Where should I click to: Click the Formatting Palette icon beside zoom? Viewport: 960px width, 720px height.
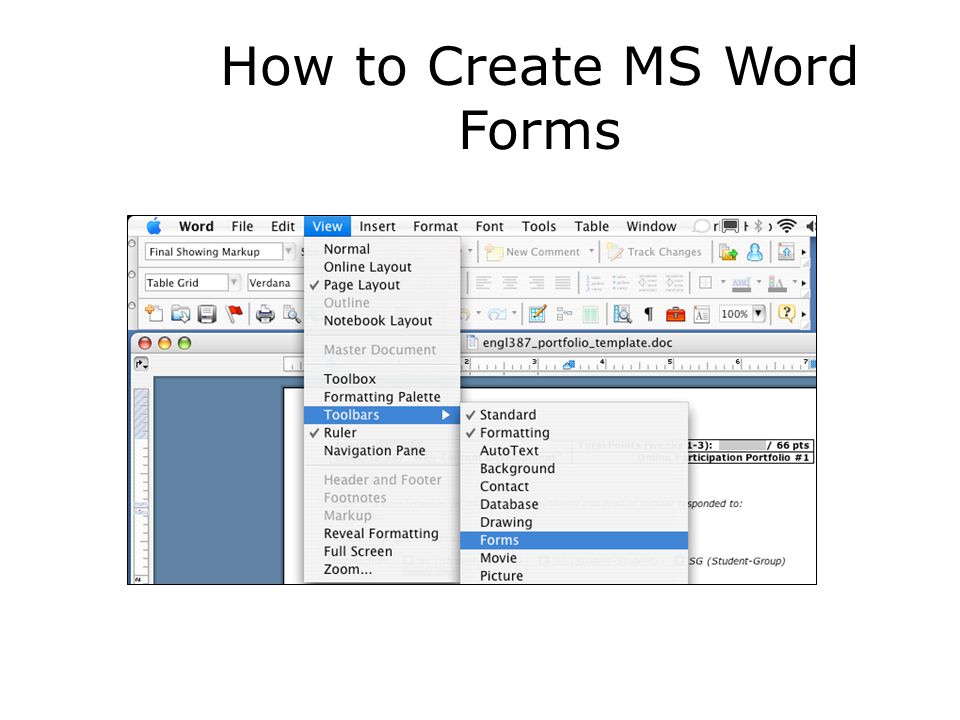point(701,315)
